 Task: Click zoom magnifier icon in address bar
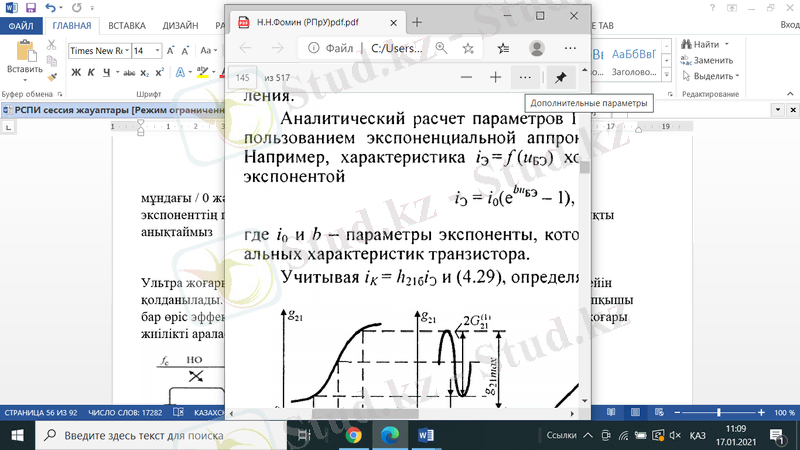click(x=441, y=48)
